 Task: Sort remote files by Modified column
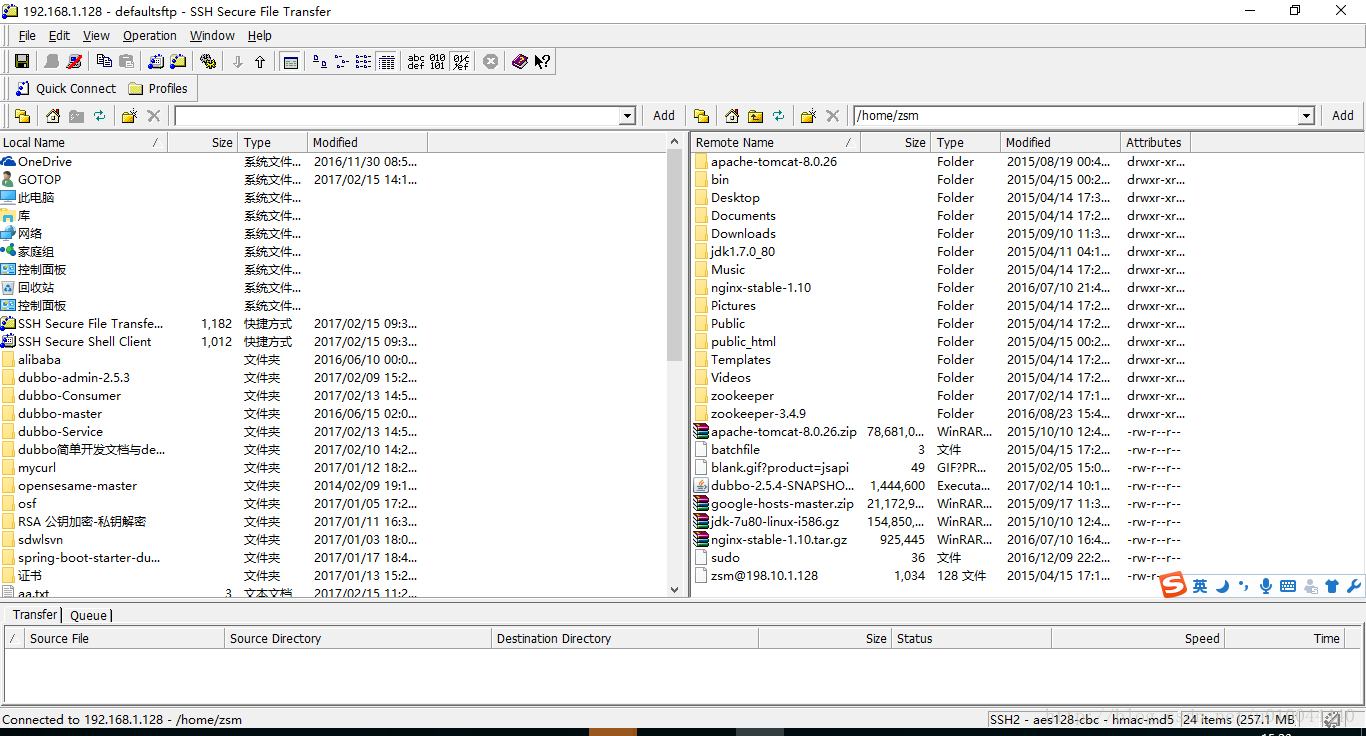click(x=1060, y=142)
